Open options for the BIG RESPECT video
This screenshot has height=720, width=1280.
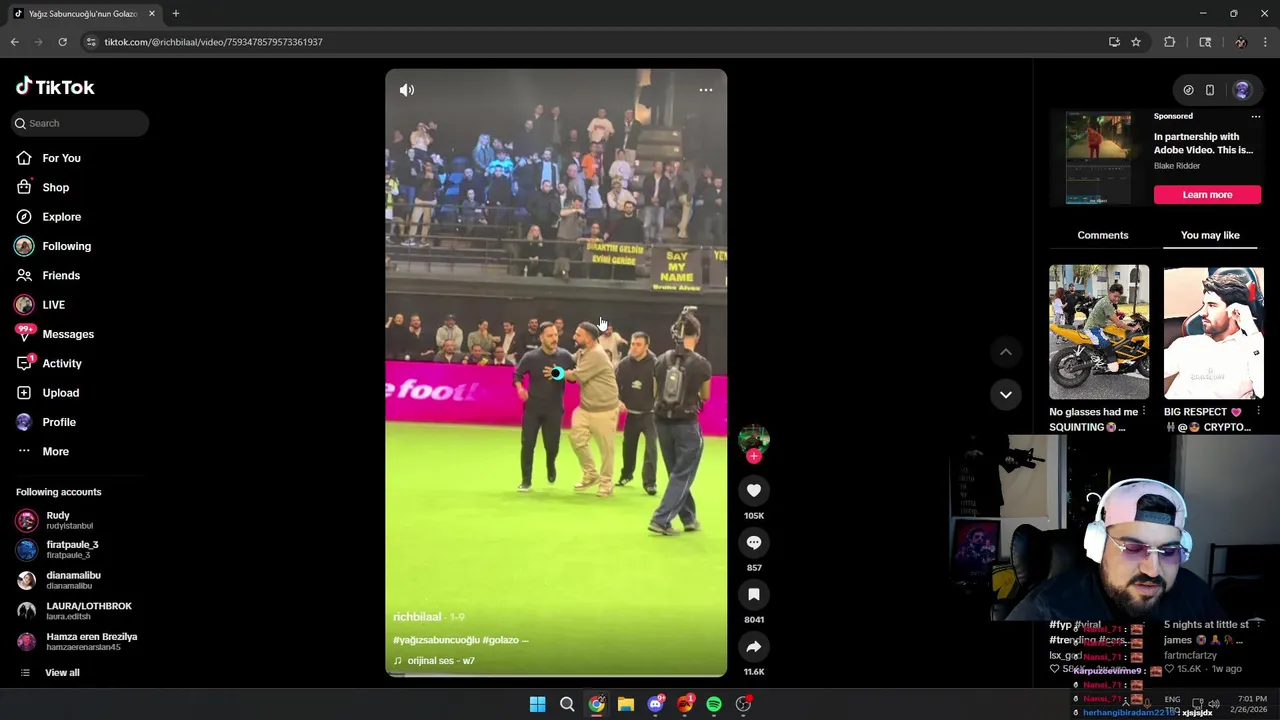(x=1258, y=412)
